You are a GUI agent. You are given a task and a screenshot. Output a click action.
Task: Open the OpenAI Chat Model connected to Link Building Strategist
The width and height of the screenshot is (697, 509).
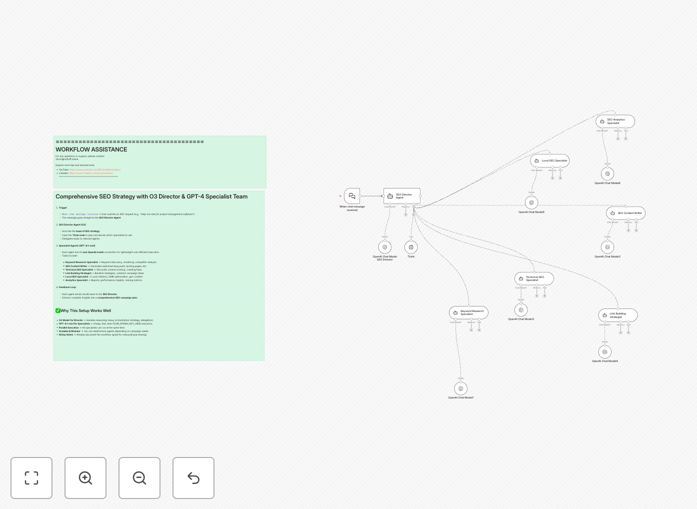(x=605, y=352)
